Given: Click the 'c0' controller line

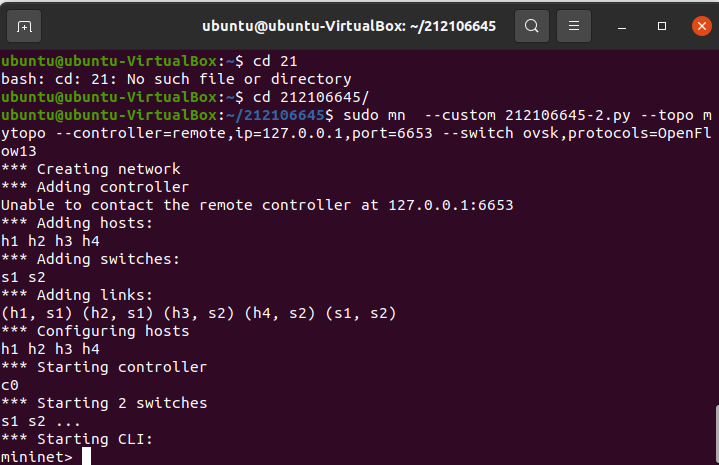Looking at the screenshot, I should coord(10,385).
